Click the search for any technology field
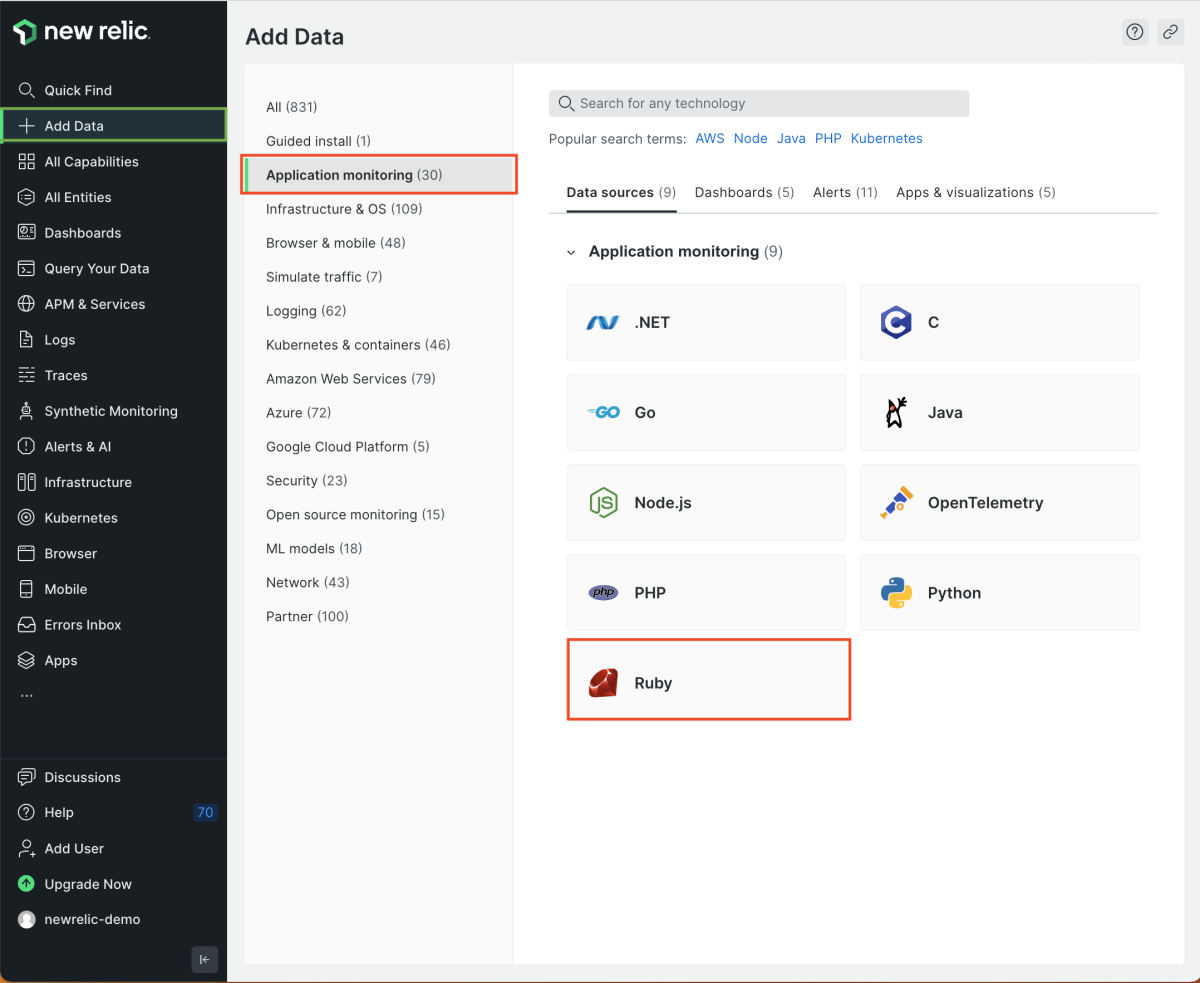Viewport: 1200px width, 983px height. click(x=760, y=103)
